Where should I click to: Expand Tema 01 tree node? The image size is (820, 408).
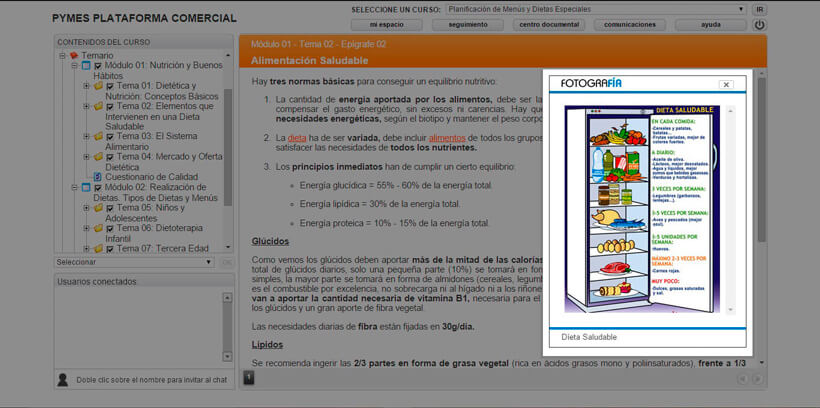point(86,86)
